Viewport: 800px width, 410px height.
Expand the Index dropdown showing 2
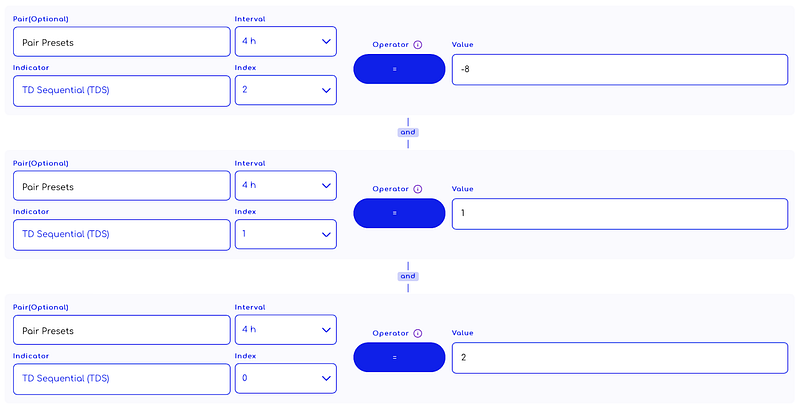[x=285, y=90]
